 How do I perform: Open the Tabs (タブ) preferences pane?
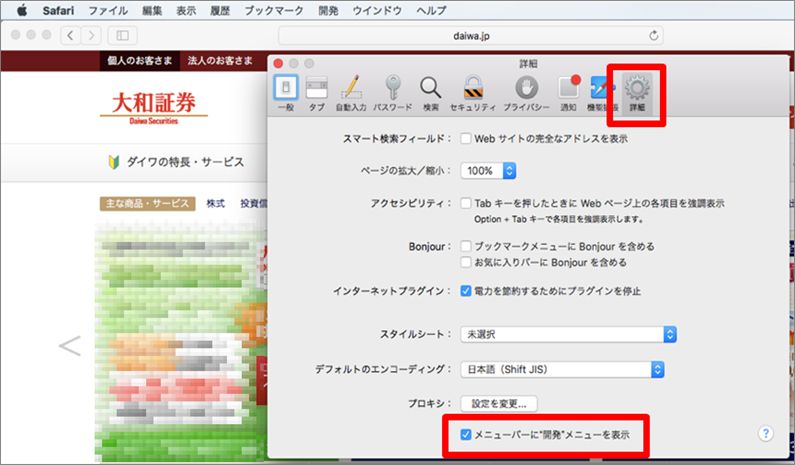point(316,93)
